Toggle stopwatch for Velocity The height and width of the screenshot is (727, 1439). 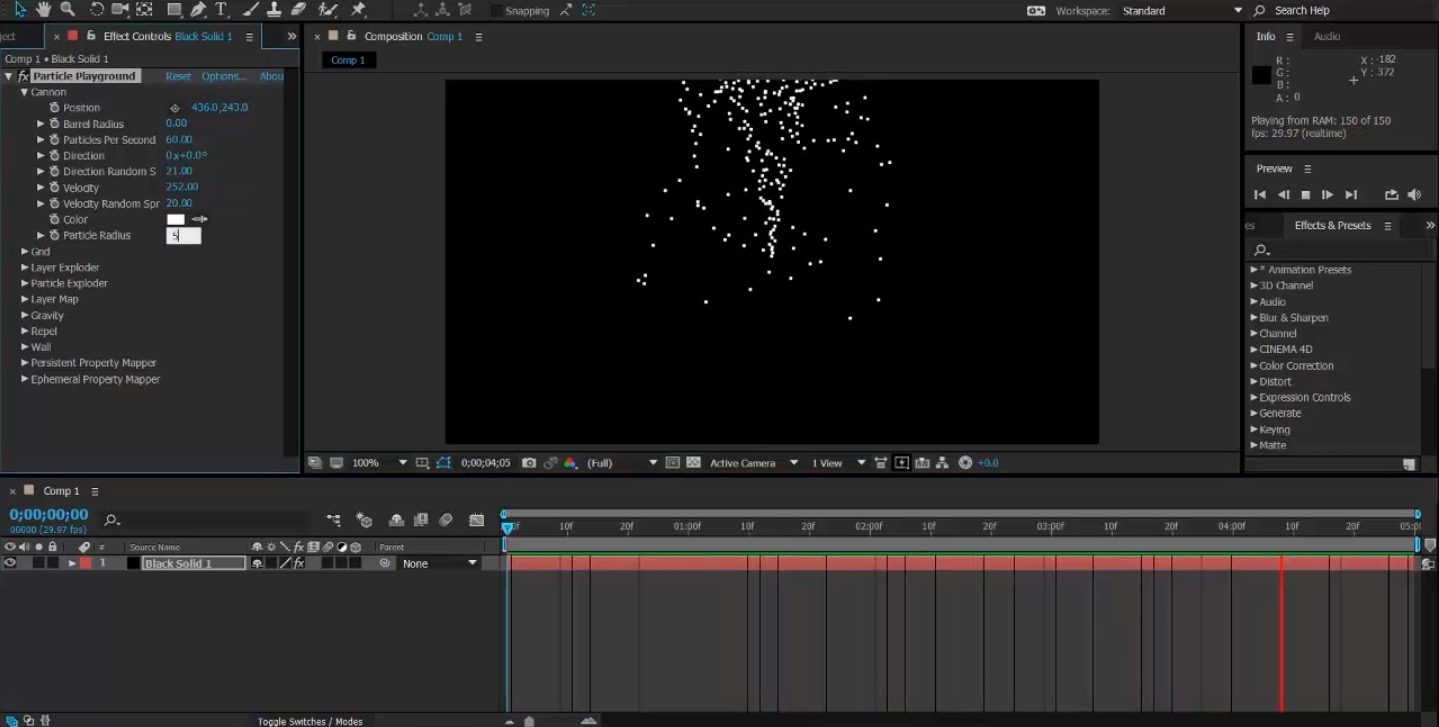pyautogui.click(x=55, y=188)
